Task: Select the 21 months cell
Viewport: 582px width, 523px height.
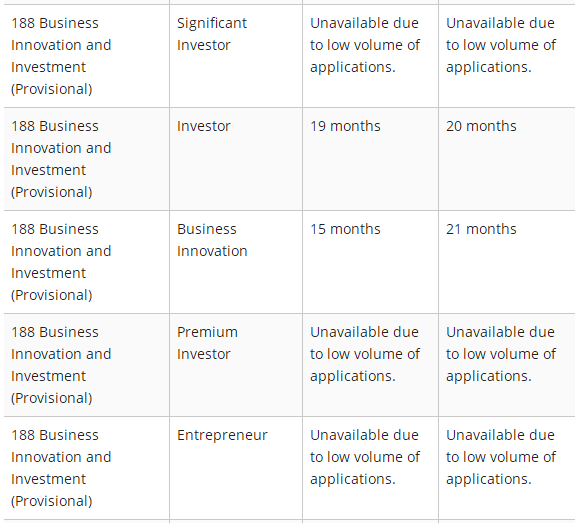Action: click(507, 262)
